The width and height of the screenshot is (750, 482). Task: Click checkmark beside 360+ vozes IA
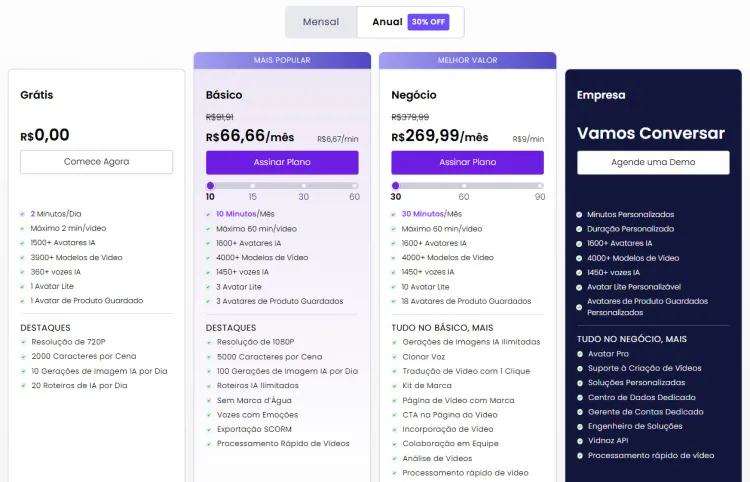pyautogui.click(x=22, y=272)
